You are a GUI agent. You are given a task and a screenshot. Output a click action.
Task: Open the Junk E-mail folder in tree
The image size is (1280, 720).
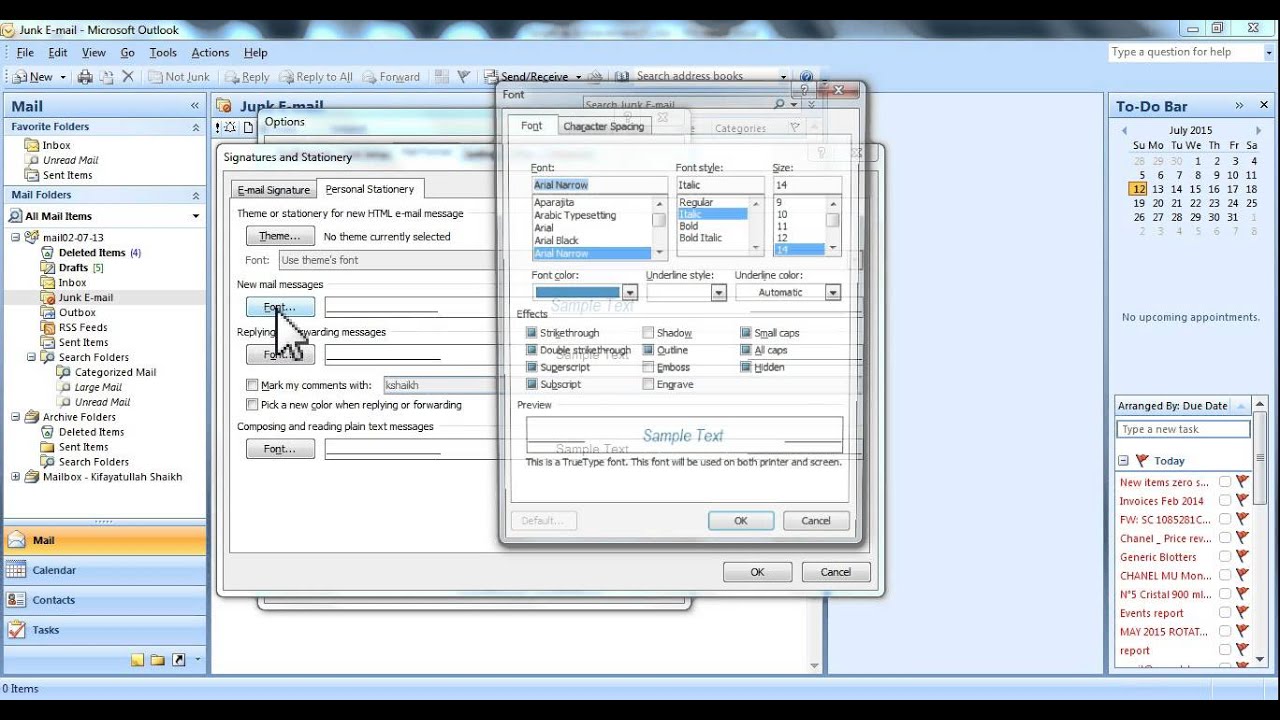click(x=85, y=297)
